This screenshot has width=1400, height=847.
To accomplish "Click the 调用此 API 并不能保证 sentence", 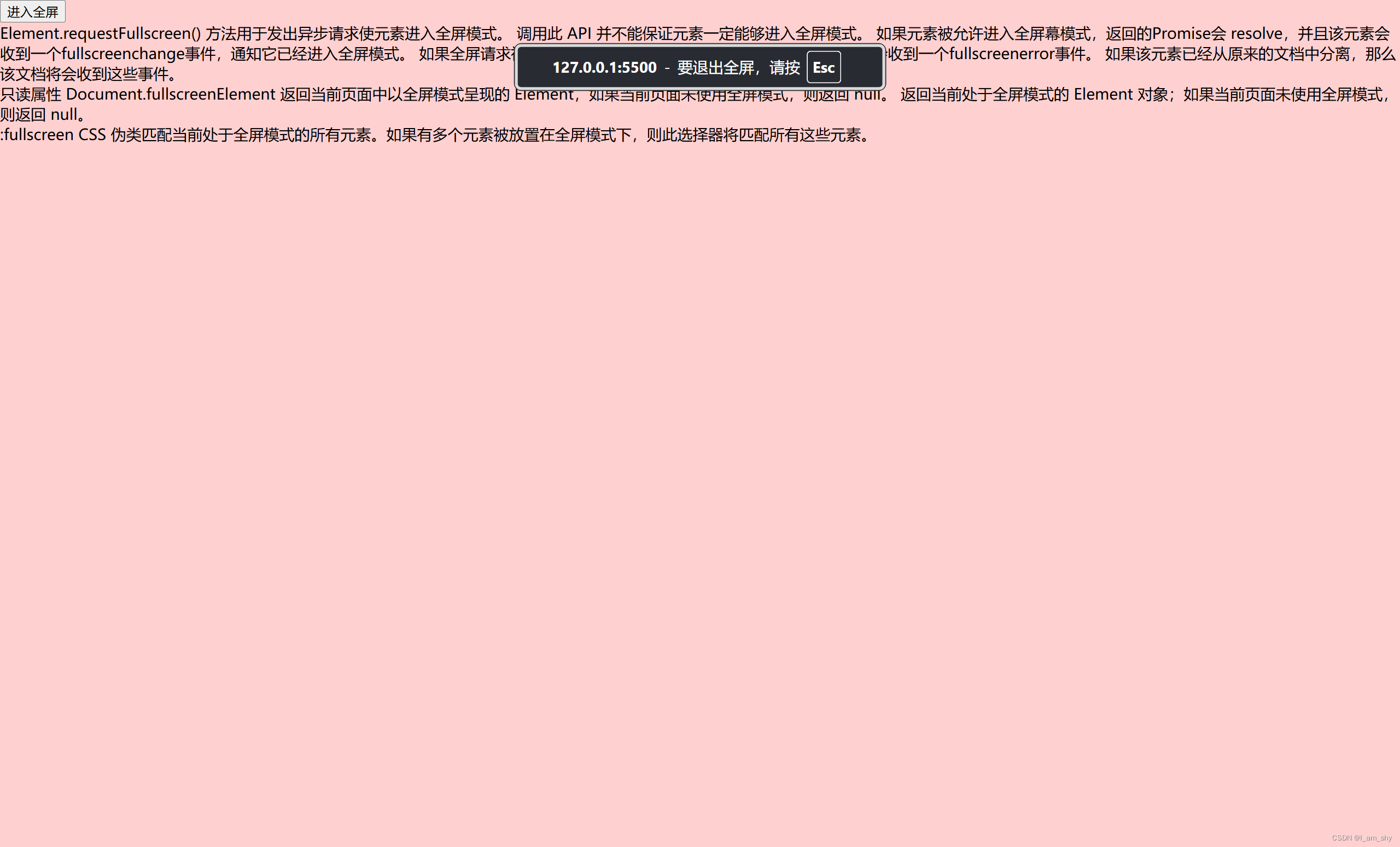I will click(x=691, y=33).
